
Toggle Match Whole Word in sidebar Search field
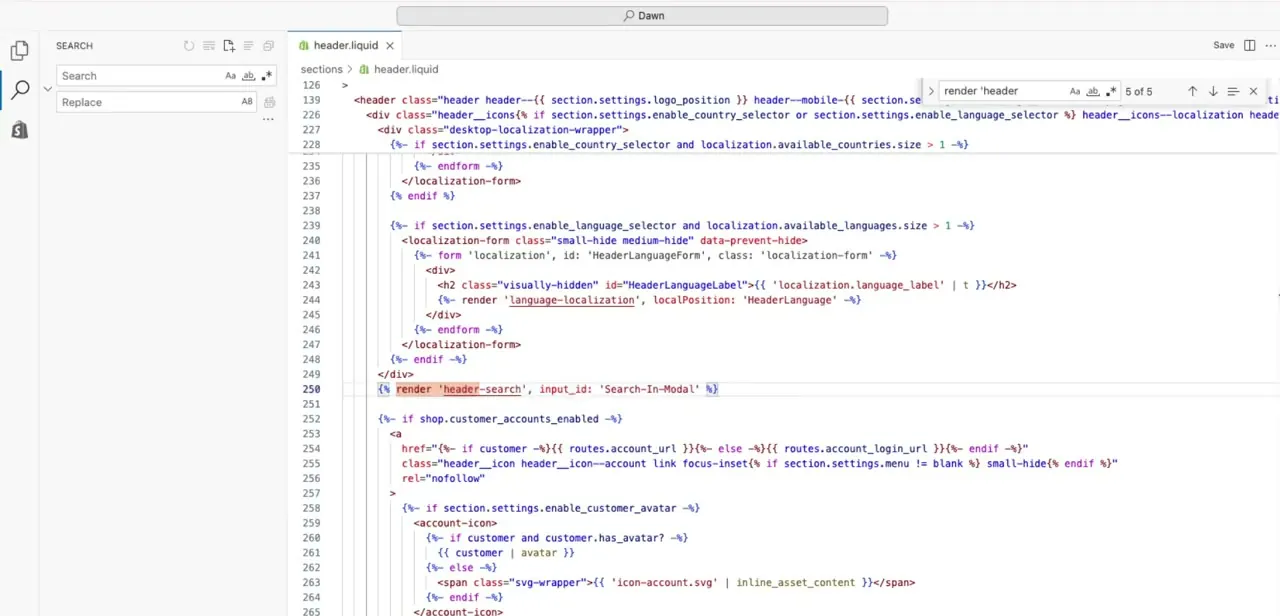[249, 76]
